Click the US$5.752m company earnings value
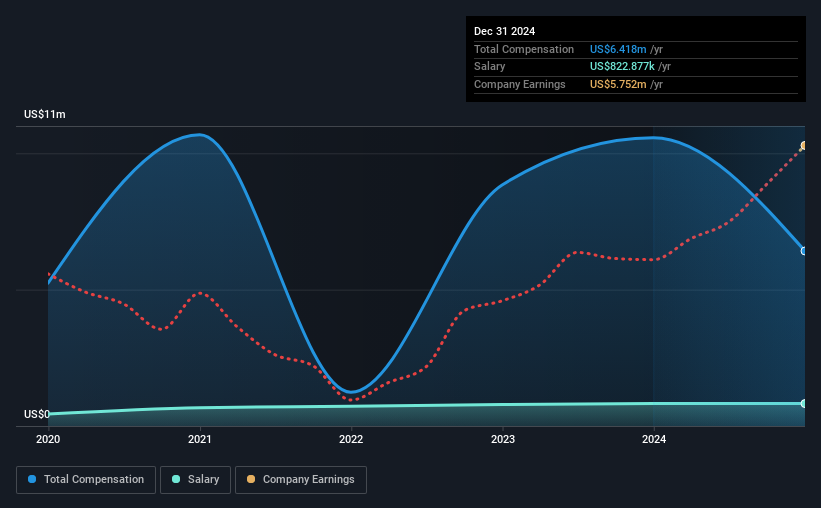821x508 pixels. (618, 84)
